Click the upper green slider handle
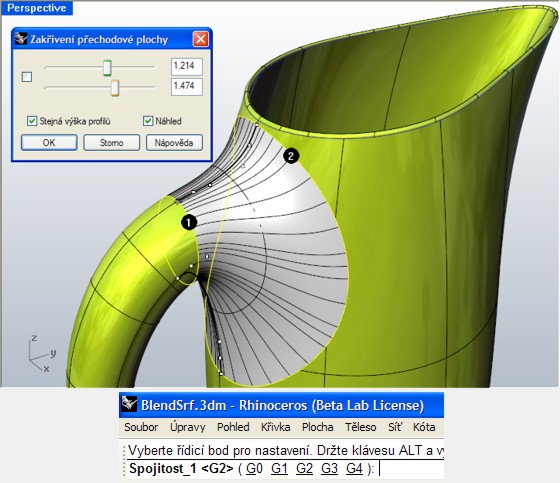 (107, 68)
